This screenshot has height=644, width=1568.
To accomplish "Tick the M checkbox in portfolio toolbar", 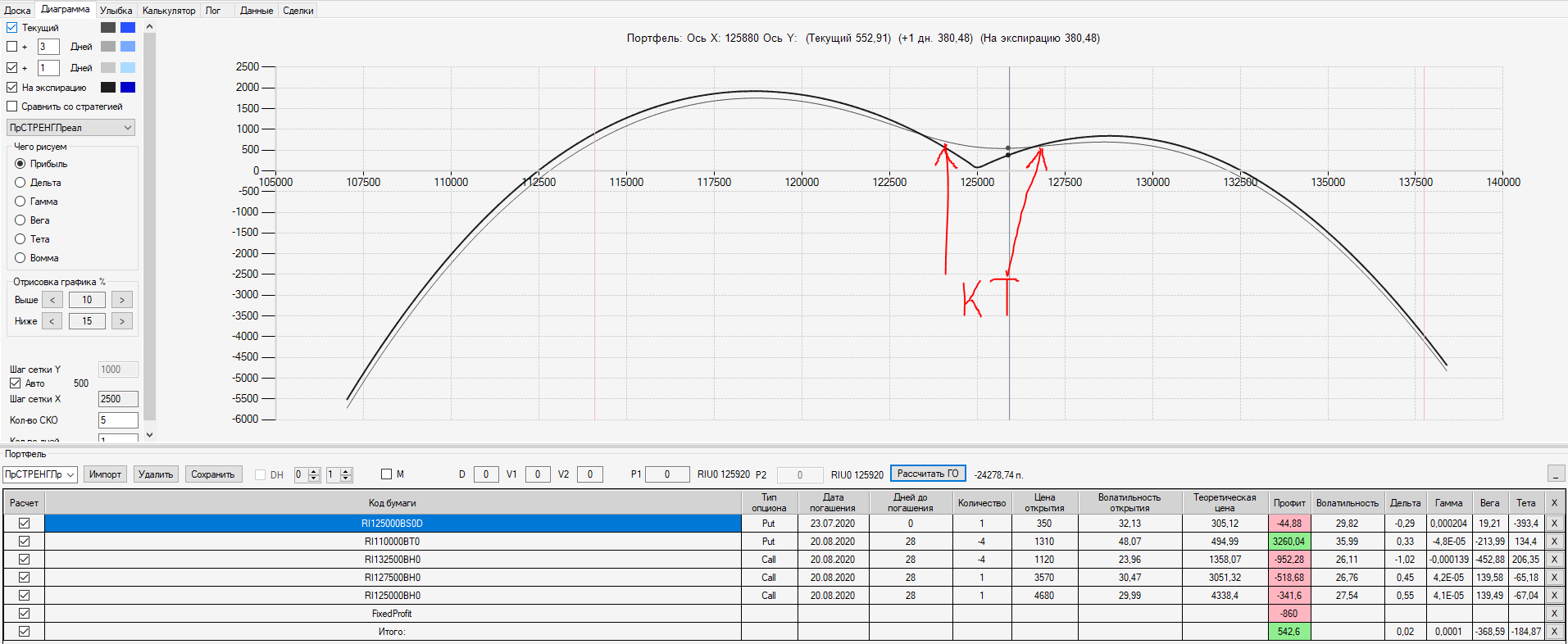I will click(387, 474).
